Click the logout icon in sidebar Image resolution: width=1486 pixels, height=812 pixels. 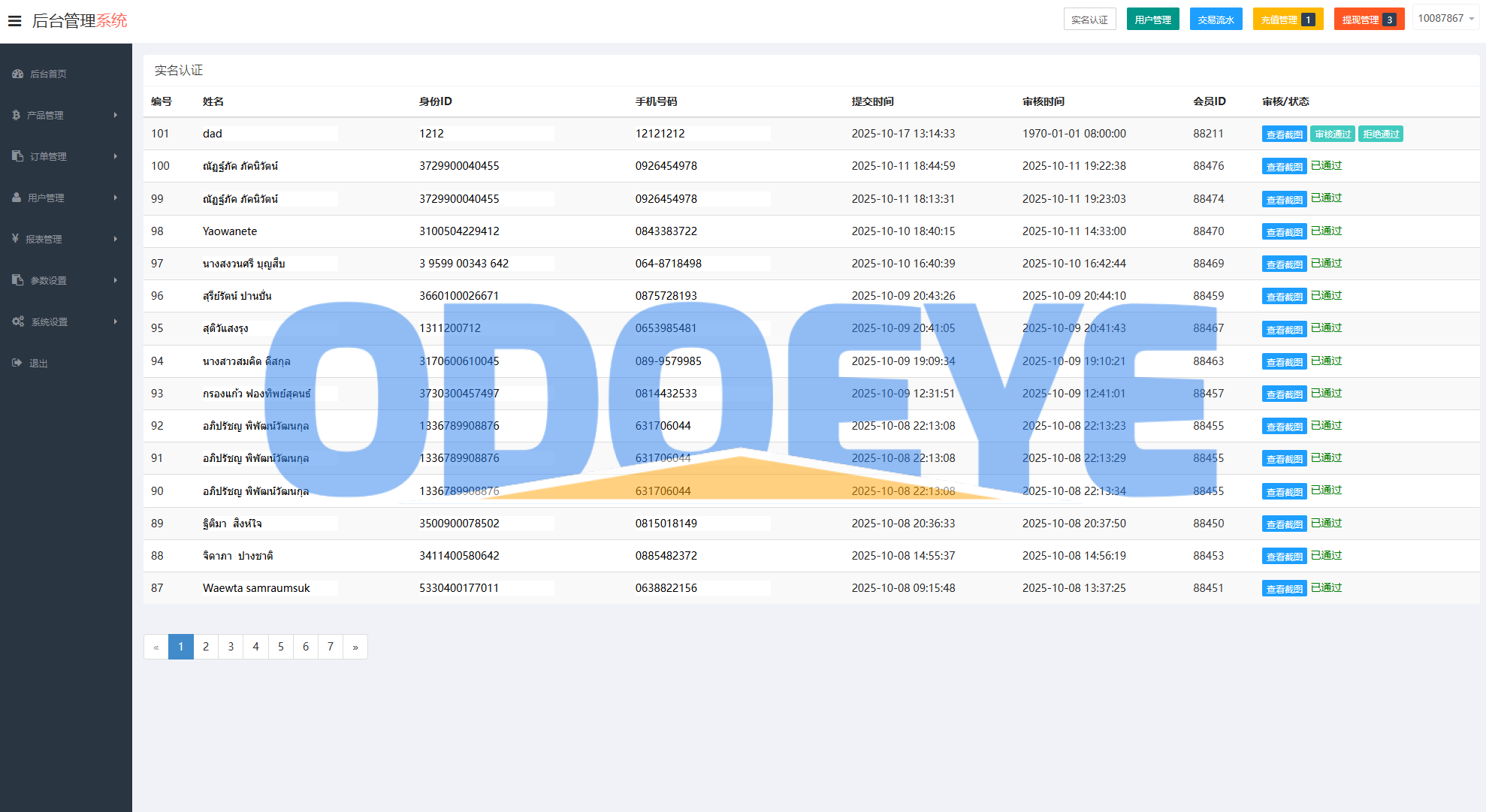tap(17, 363)
